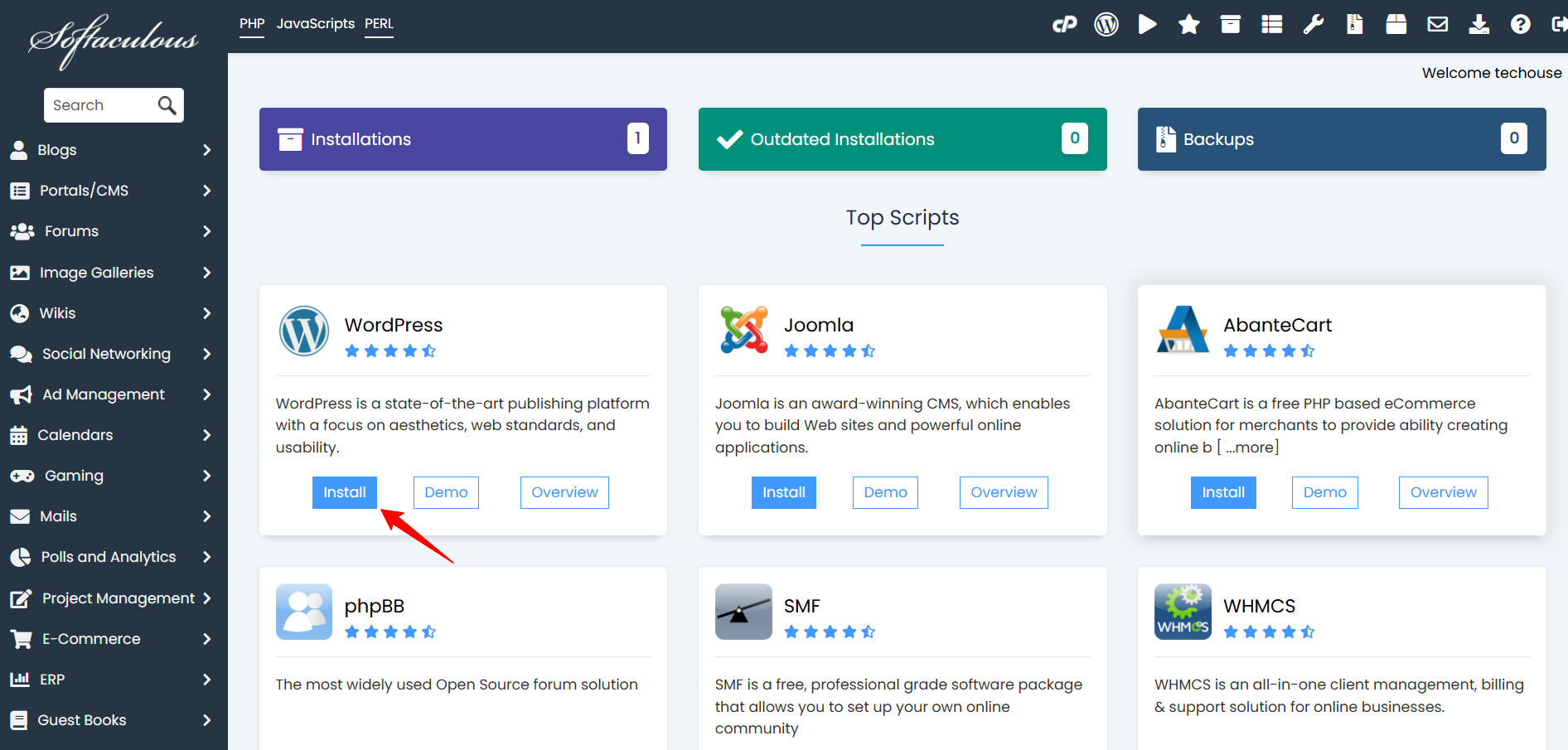Expand the Blogs category chevron
This screenshot has height=750, width=1568.
coord(206,150)
